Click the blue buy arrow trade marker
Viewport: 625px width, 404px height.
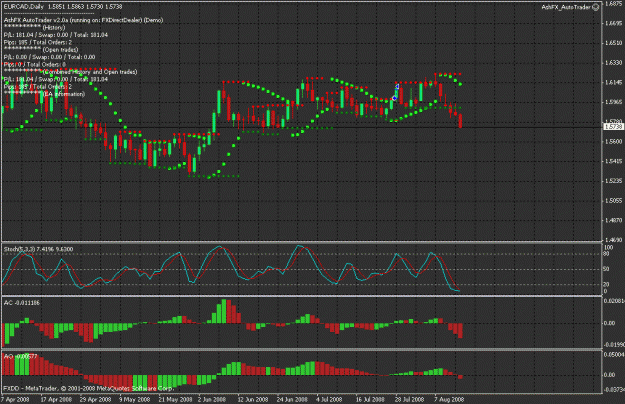pyautogui.click(x=397, y=87)
